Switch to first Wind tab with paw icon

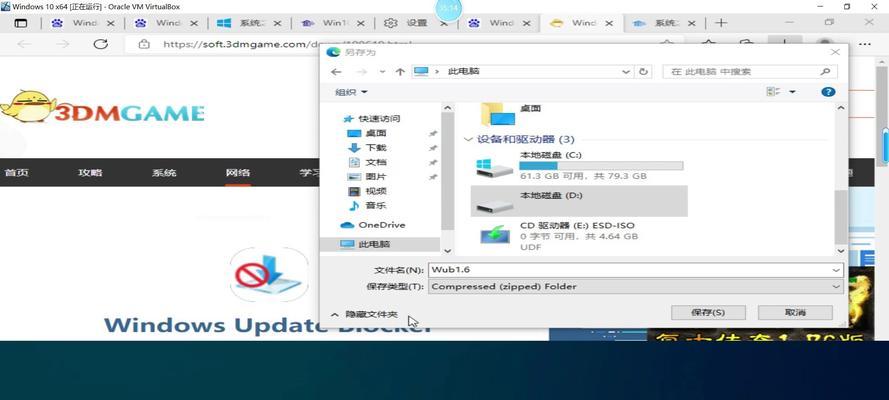click(85, 23)
